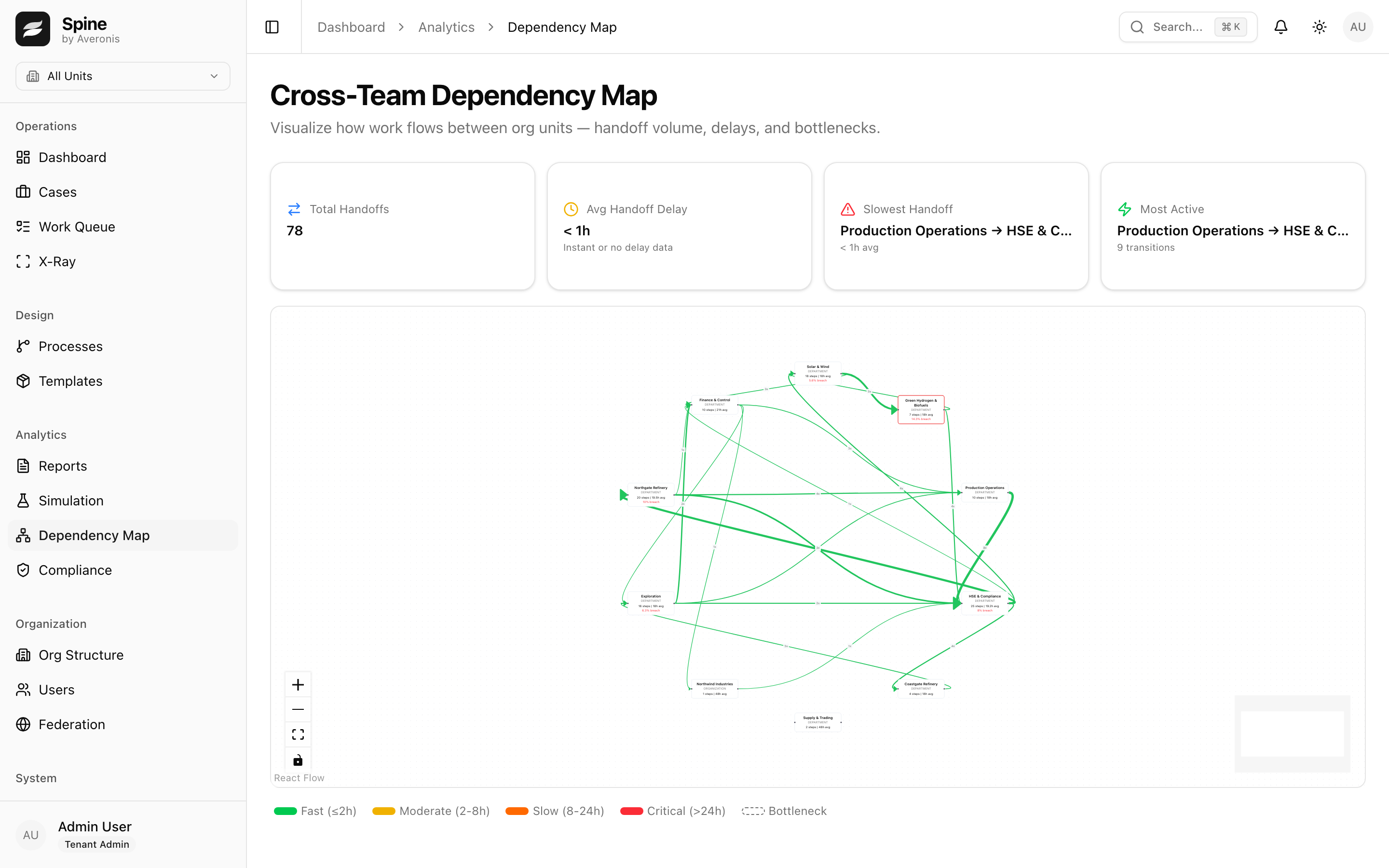Select the Most Active card
This screenshot has width=1389, height=868.
1232,226
